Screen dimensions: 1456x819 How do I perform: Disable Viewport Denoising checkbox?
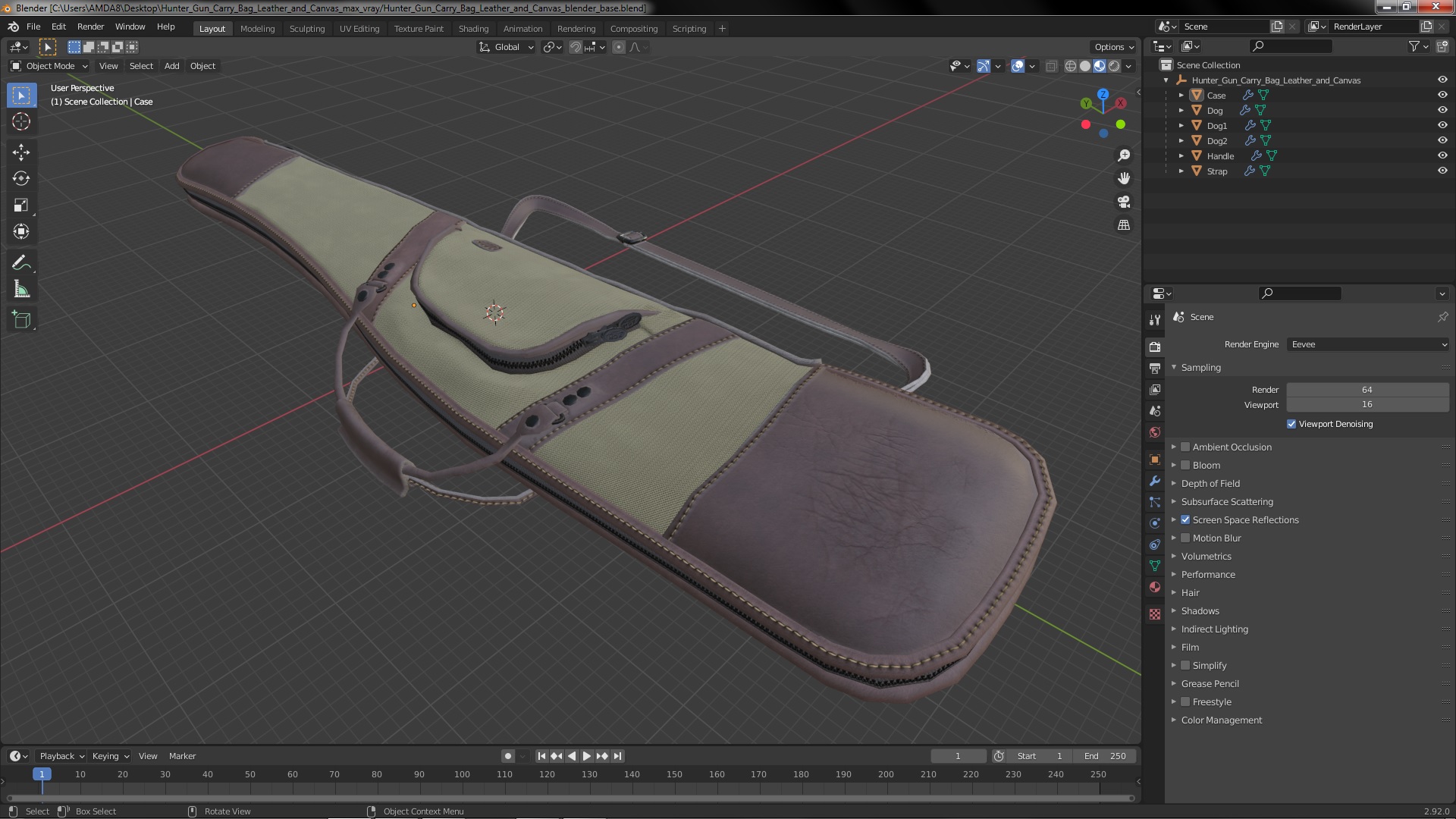click(1291, 424)
